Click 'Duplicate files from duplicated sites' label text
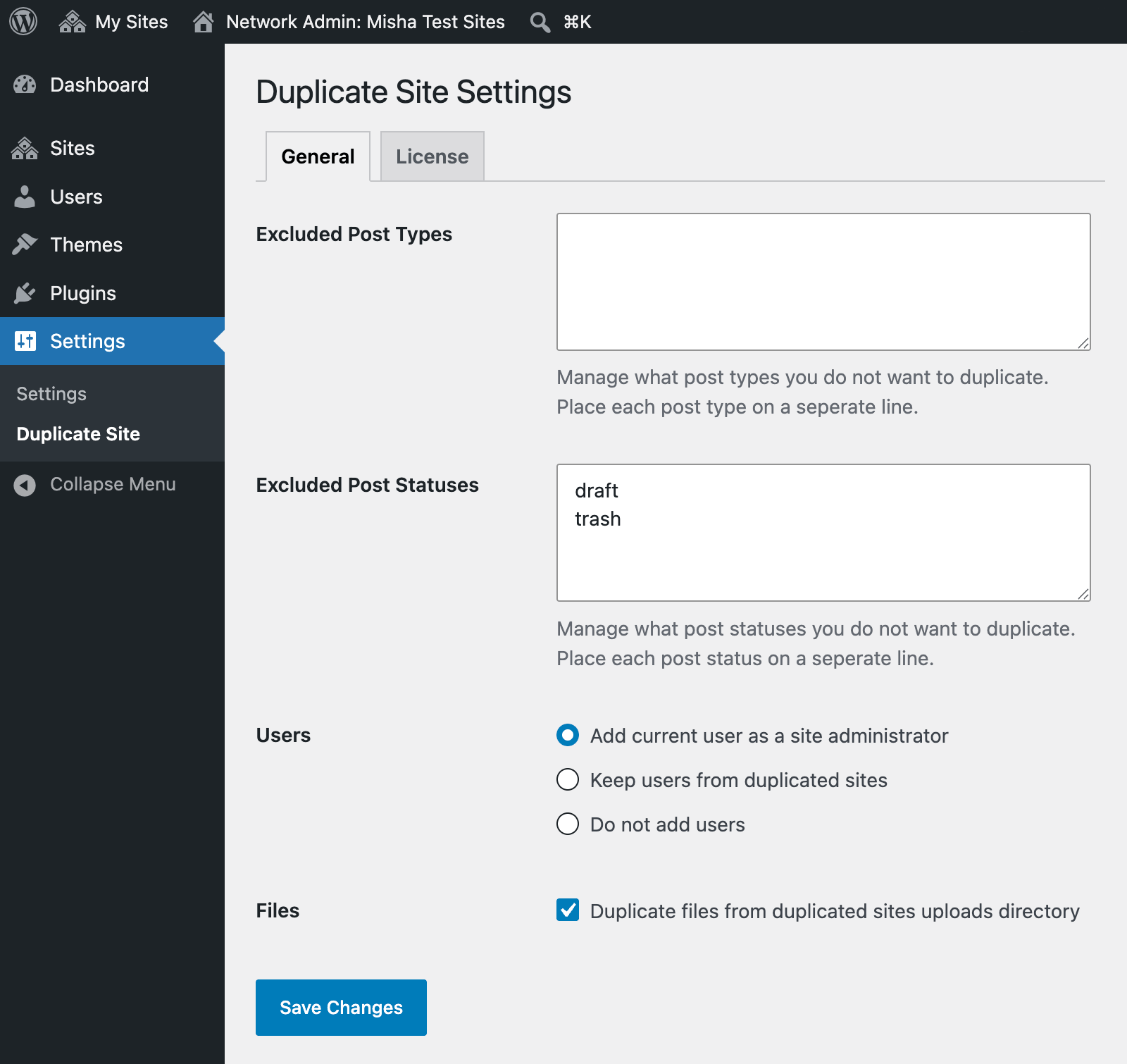This screenshot has height=1064, width=1127. tap(835, 911)
